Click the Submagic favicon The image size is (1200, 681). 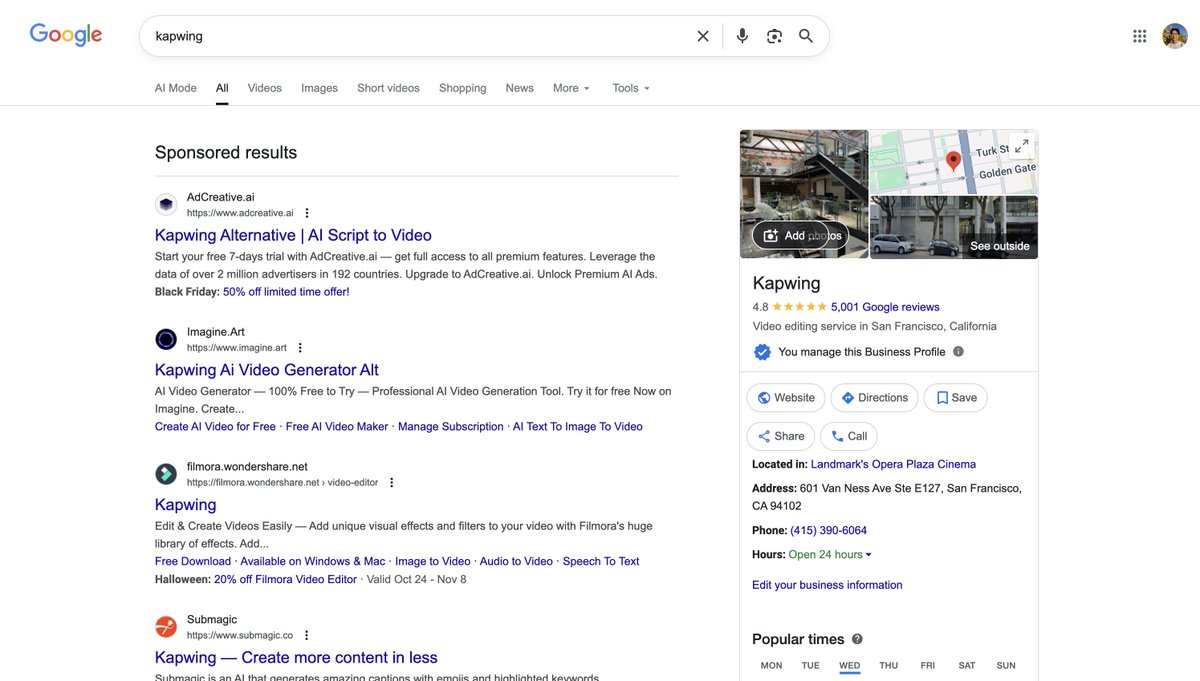click(x=166, y=627)
